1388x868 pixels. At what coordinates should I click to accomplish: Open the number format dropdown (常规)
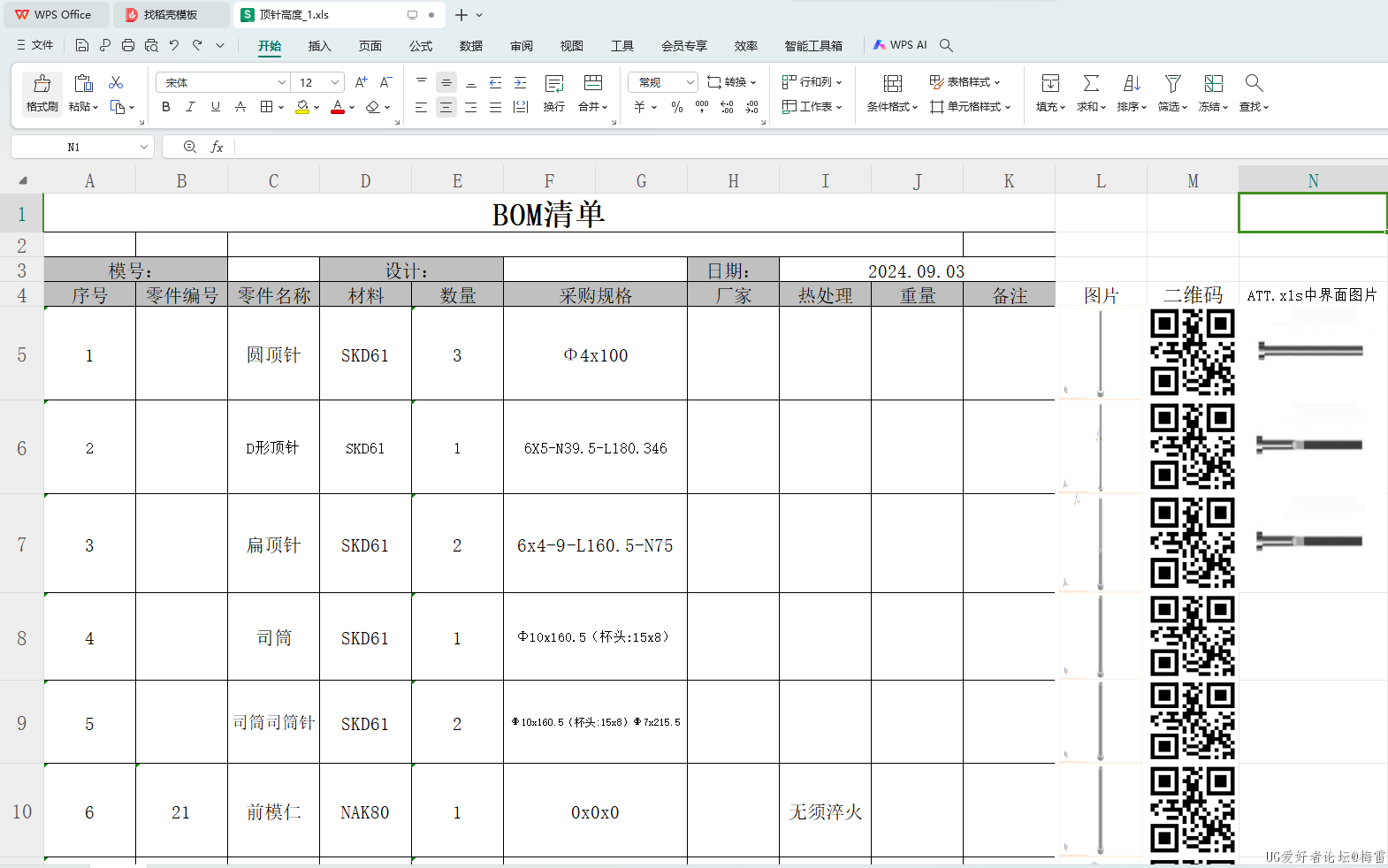(x=690, y=82)
